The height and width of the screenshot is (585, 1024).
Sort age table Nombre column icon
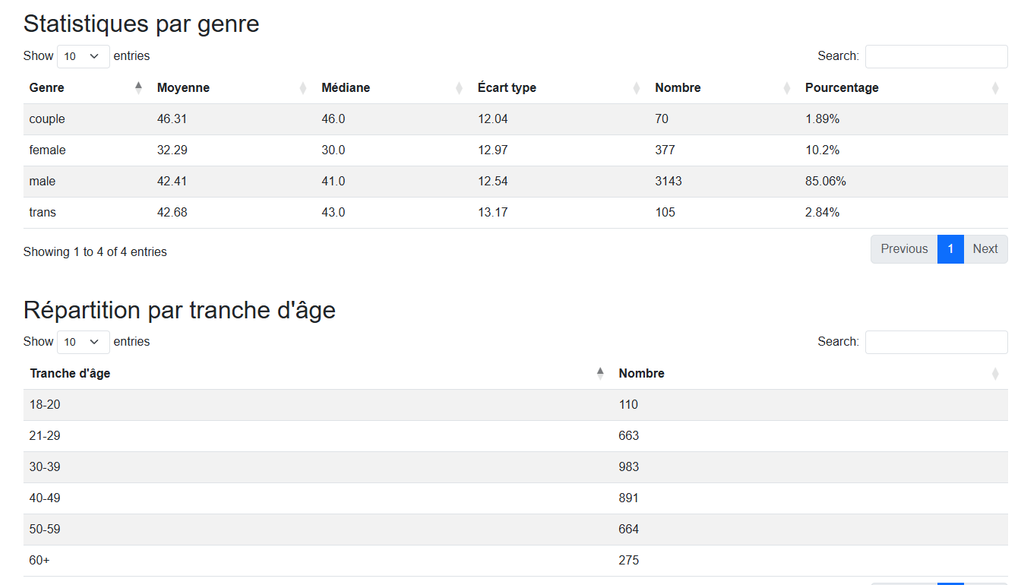coord(995,374)
